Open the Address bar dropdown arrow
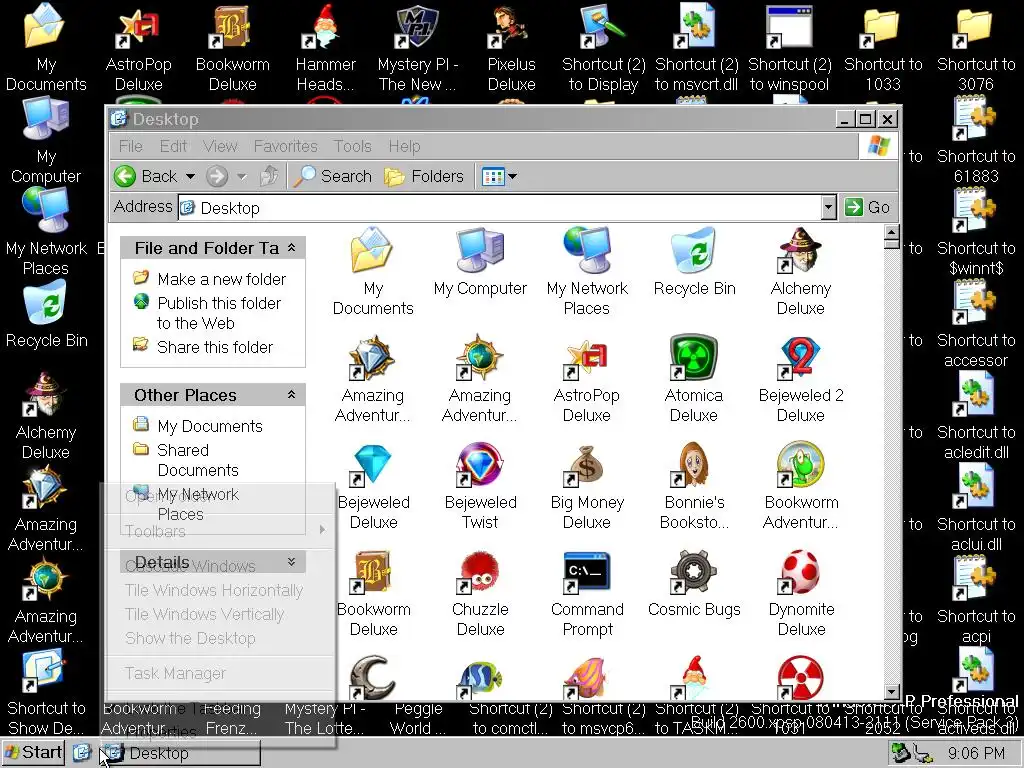 [x=828, y=208]
